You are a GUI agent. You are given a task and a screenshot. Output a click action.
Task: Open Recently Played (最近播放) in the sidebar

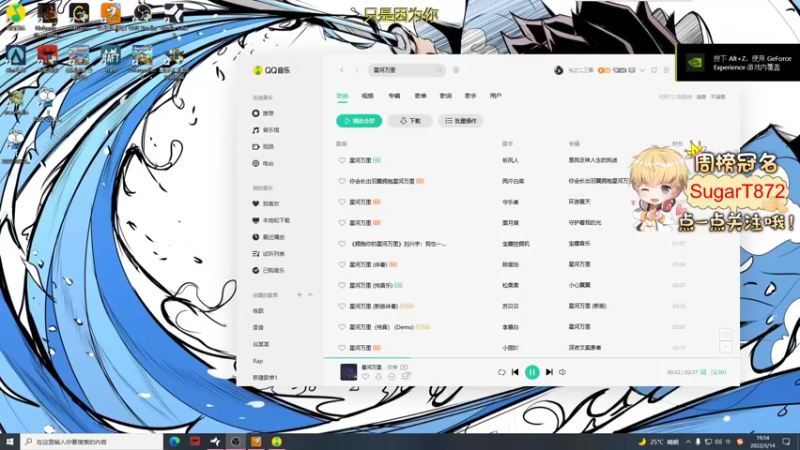pyautogui.click(x=268, y=237)
